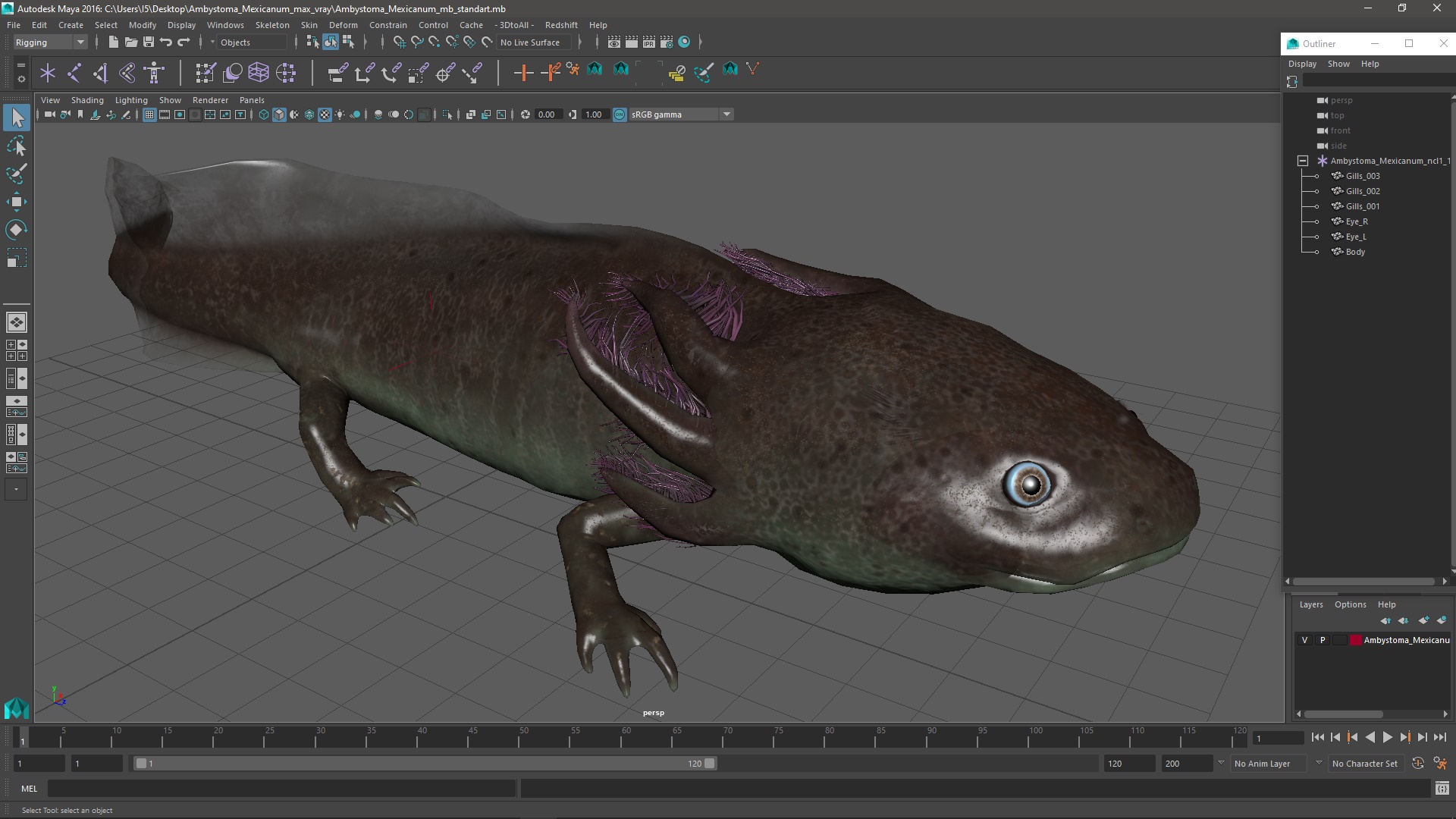This screenshot has width=1456, height=819.
Task: Click the MEL command language label
Action: 29,789
